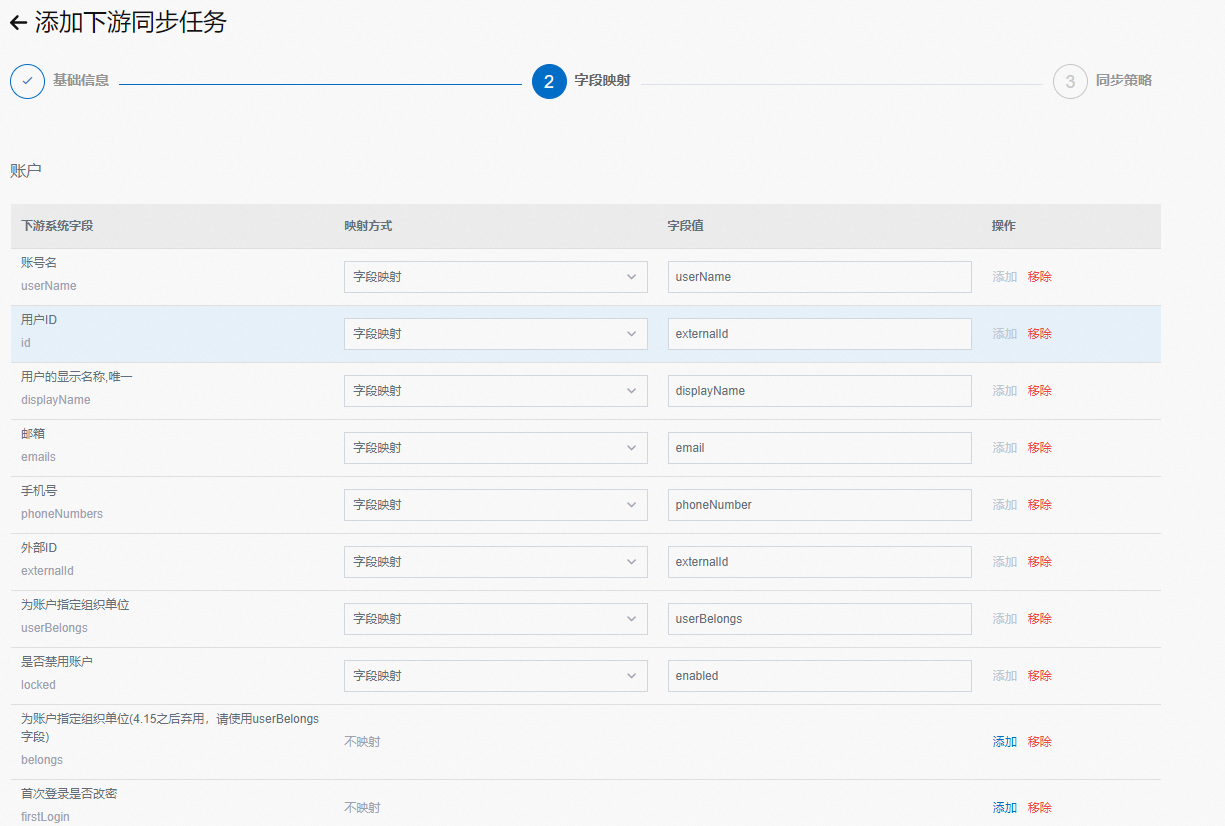Go to the 基础信息 step label
The image size is (1225, 826).
[81, 81]
